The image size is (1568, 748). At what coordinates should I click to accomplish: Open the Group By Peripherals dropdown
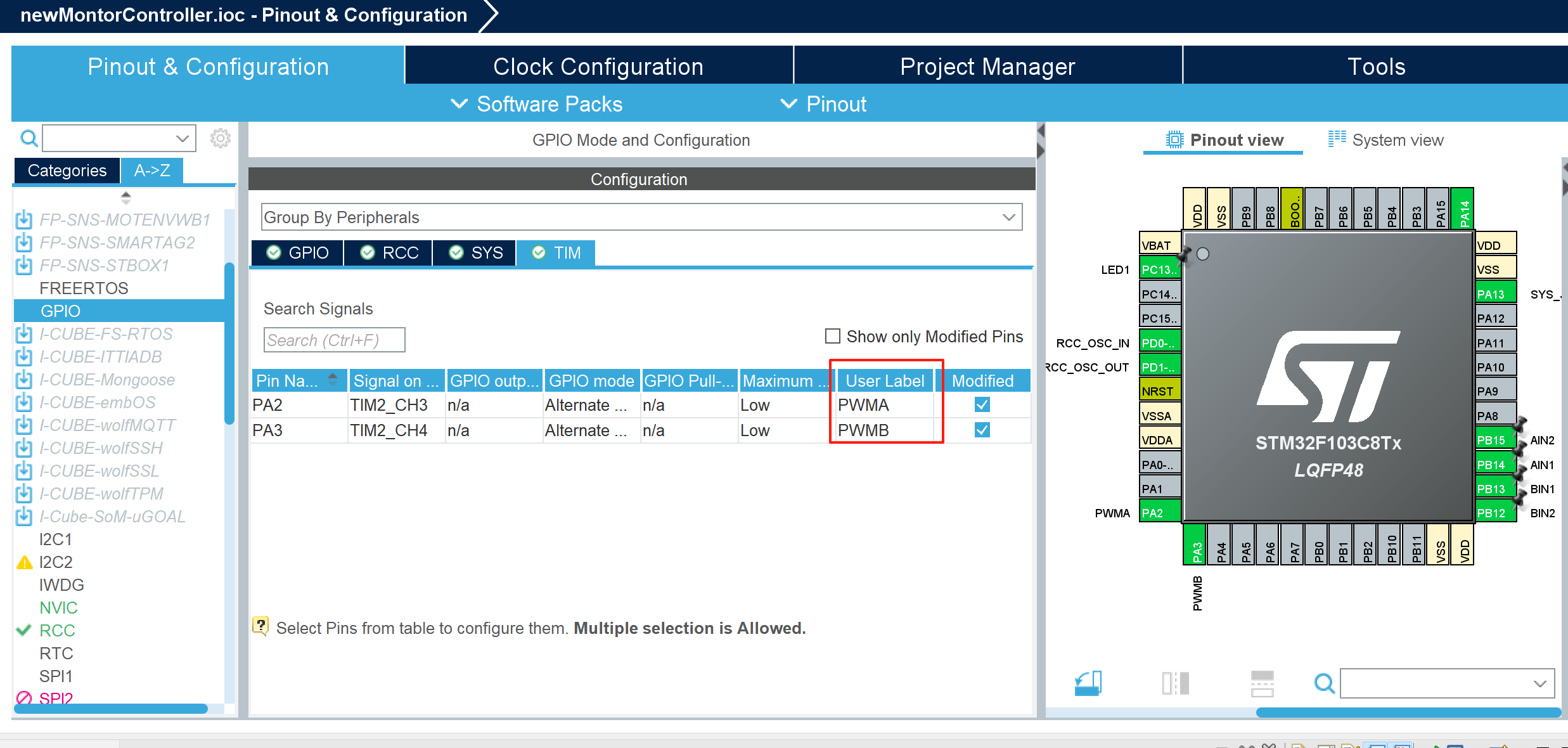tap(641, 217)
